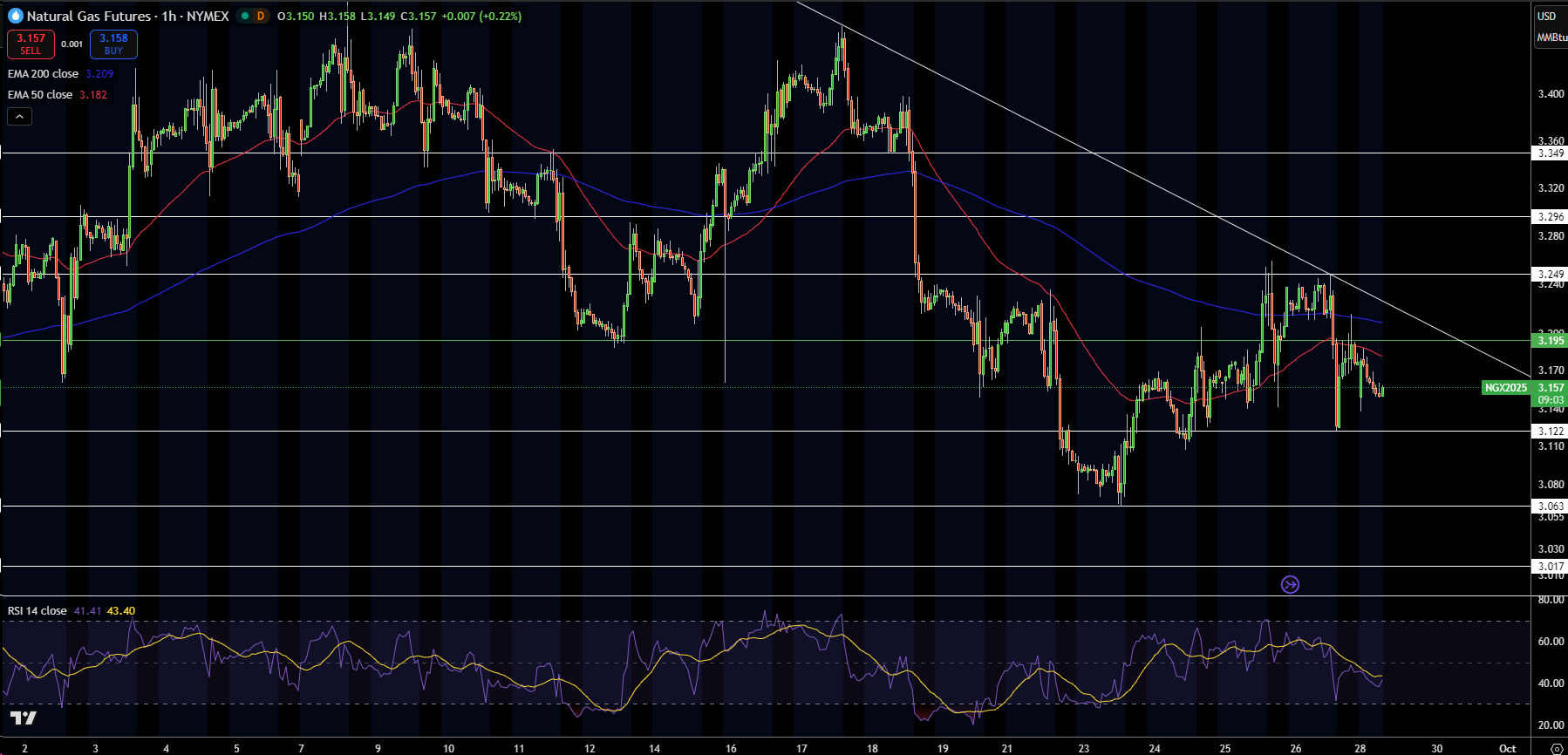
Task: Click the 3.349 horizontal line price label
Action: tap(1550, 153)
